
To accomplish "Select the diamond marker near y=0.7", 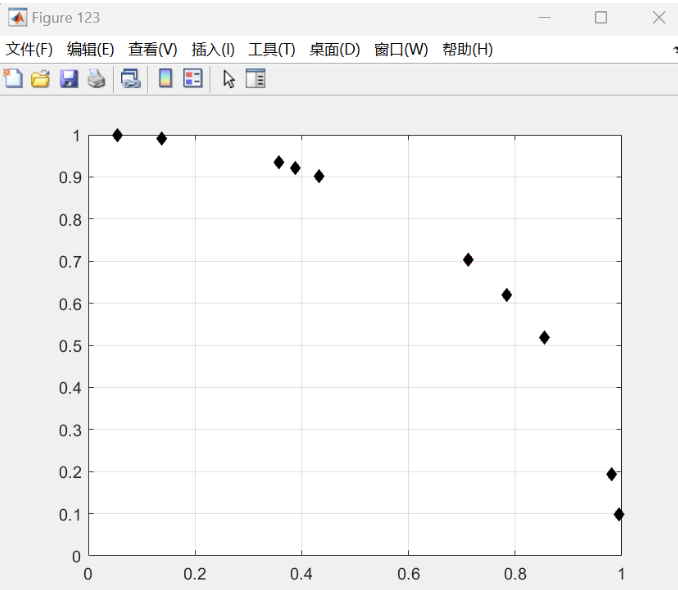I will click(x=468, y=260).
